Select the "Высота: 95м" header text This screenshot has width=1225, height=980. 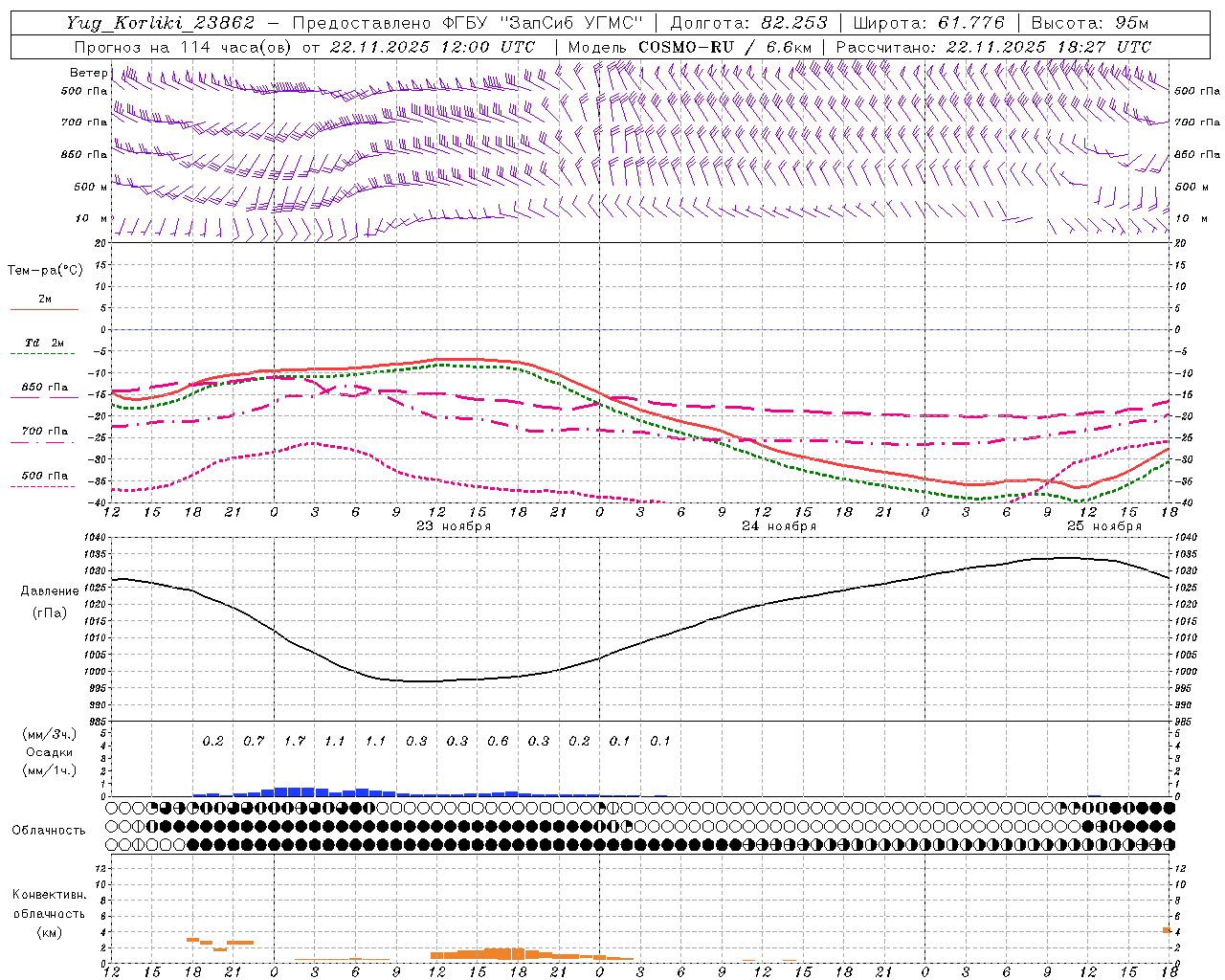1090,23
